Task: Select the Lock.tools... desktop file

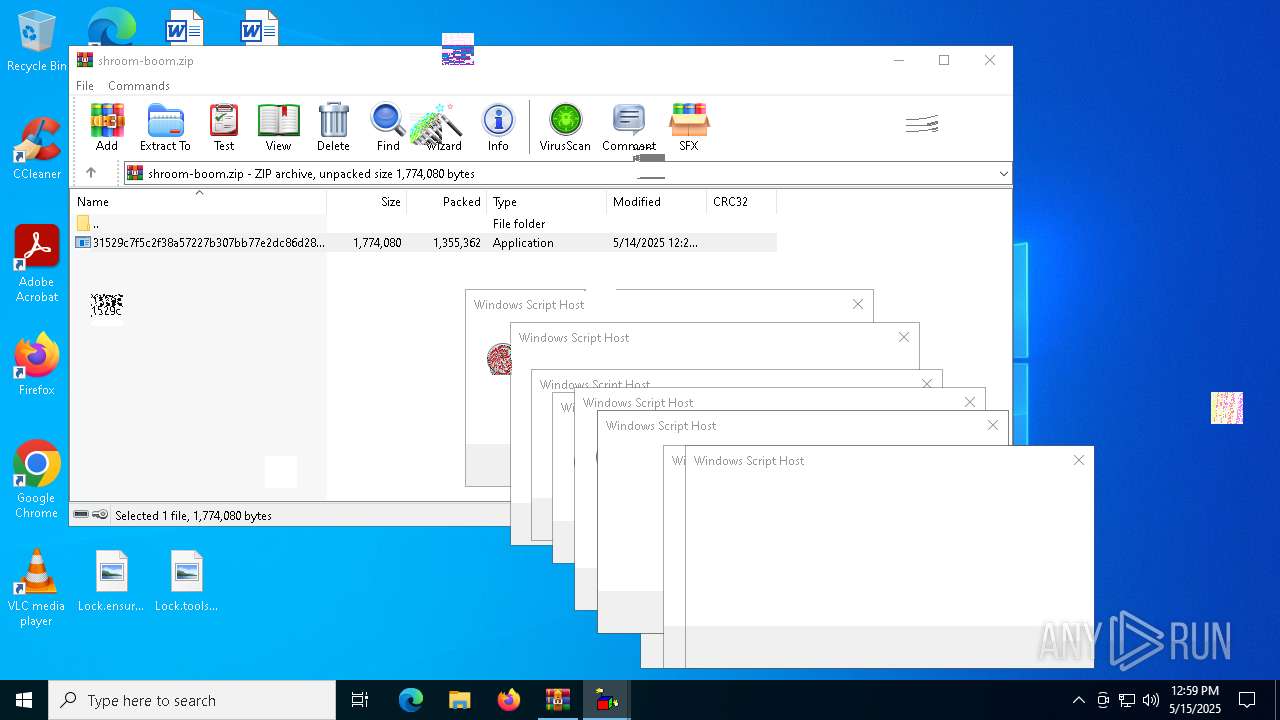Action: [x=186, y=581]
